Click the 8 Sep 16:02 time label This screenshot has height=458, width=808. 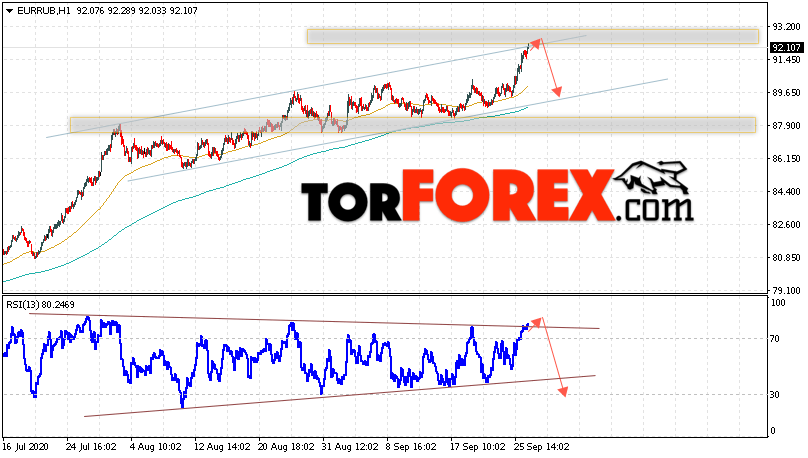pyautogui.click(x=411, y=447)
